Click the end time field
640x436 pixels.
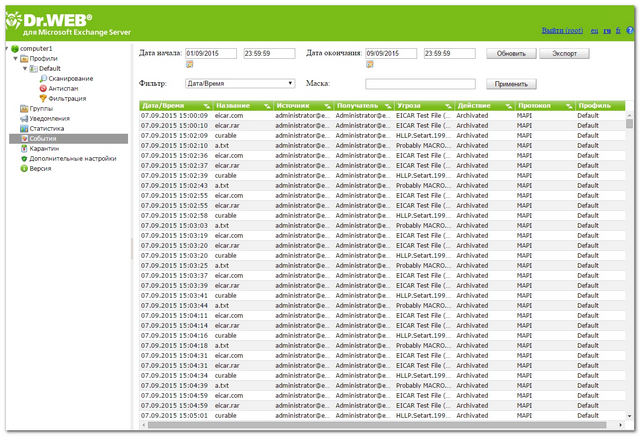(x=450, y=53)
